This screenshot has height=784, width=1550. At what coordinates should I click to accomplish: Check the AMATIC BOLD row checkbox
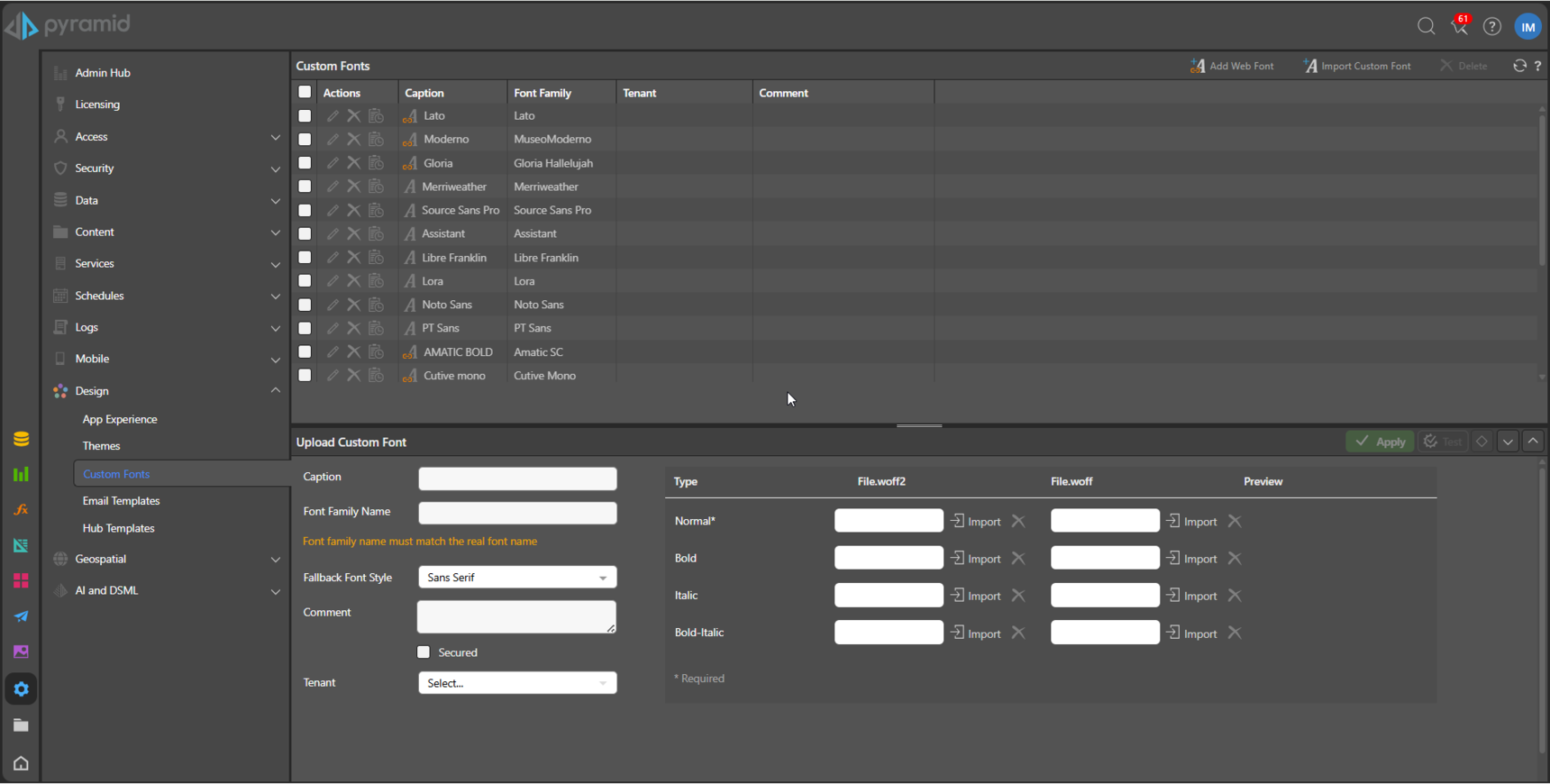[305, 351]
